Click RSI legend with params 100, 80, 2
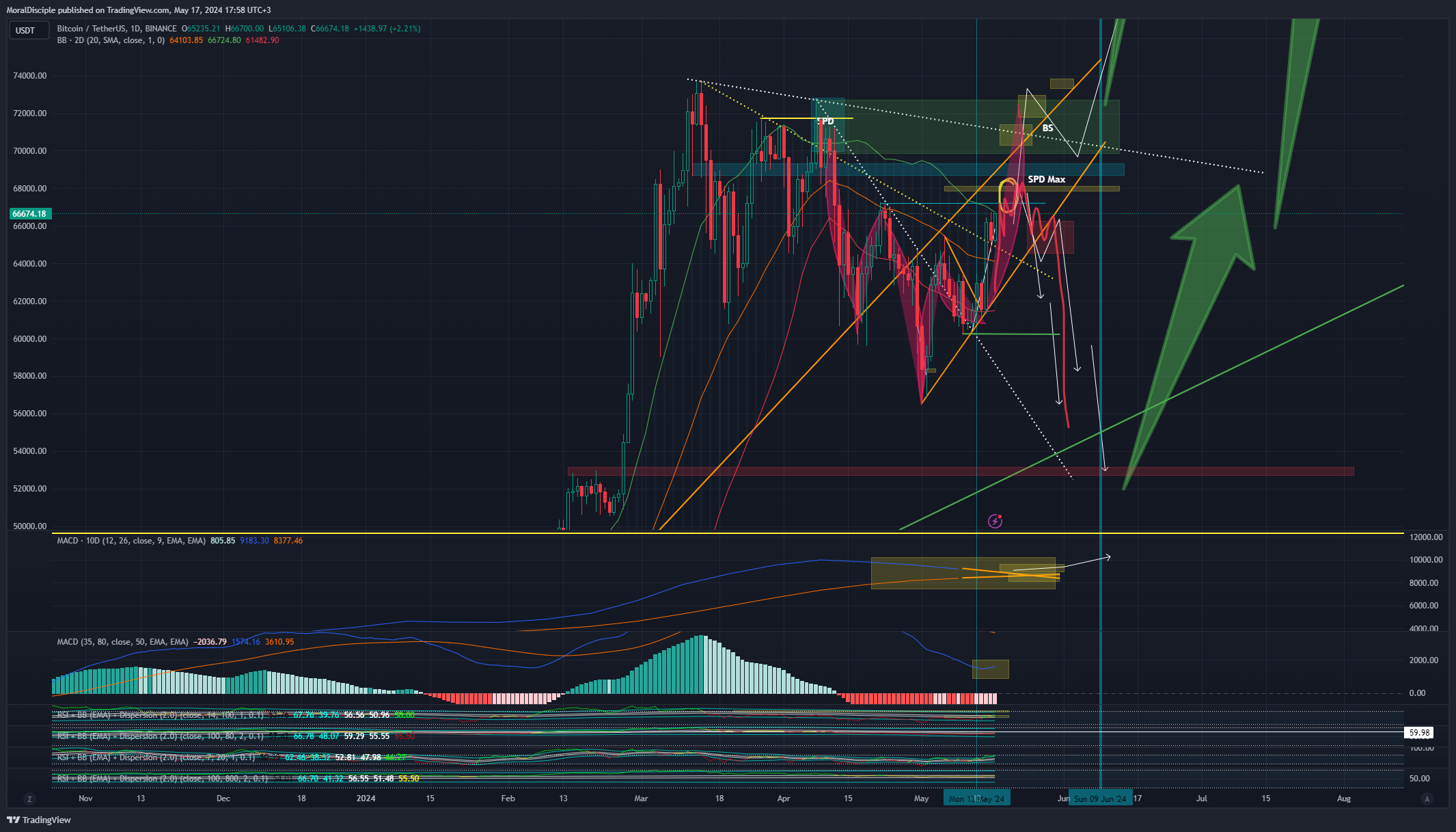This screenshot has height=832, width=1456. coord(160,736)
